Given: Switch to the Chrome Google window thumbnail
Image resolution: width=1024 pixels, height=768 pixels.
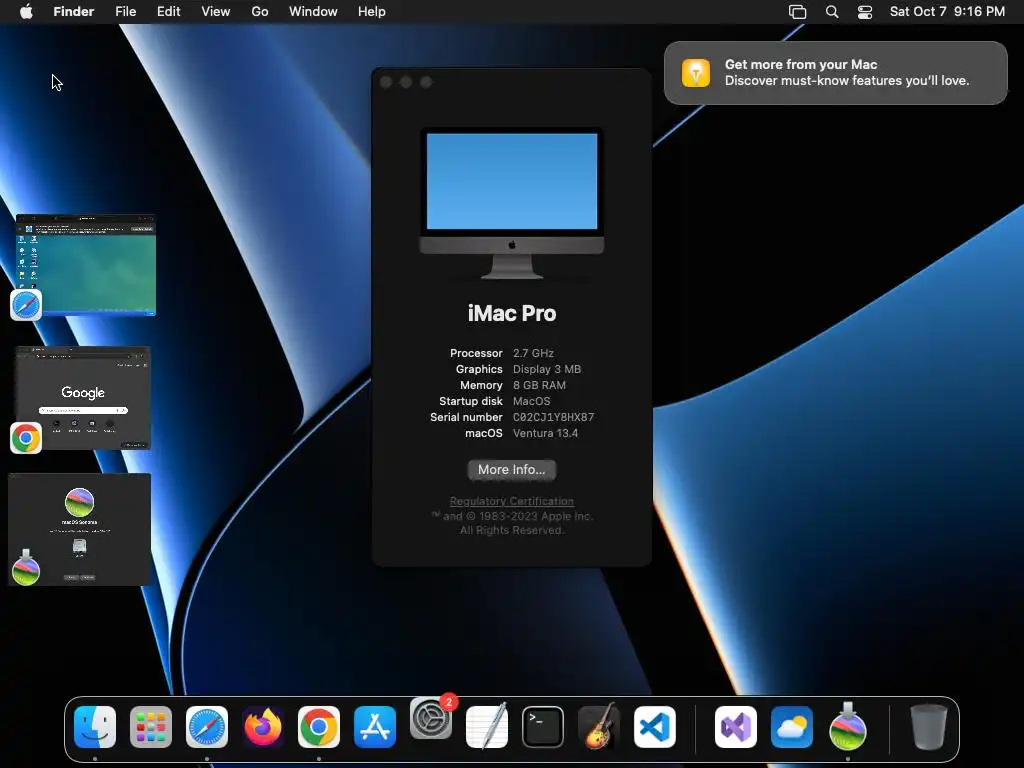Looking at the screenshot, I should (x=83, y=398).
